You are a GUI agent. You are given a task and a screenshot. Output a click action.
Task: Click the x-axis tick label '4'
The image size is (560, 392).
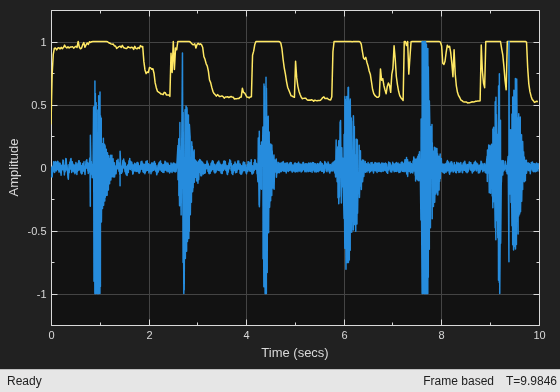click(x=246, y=335)
